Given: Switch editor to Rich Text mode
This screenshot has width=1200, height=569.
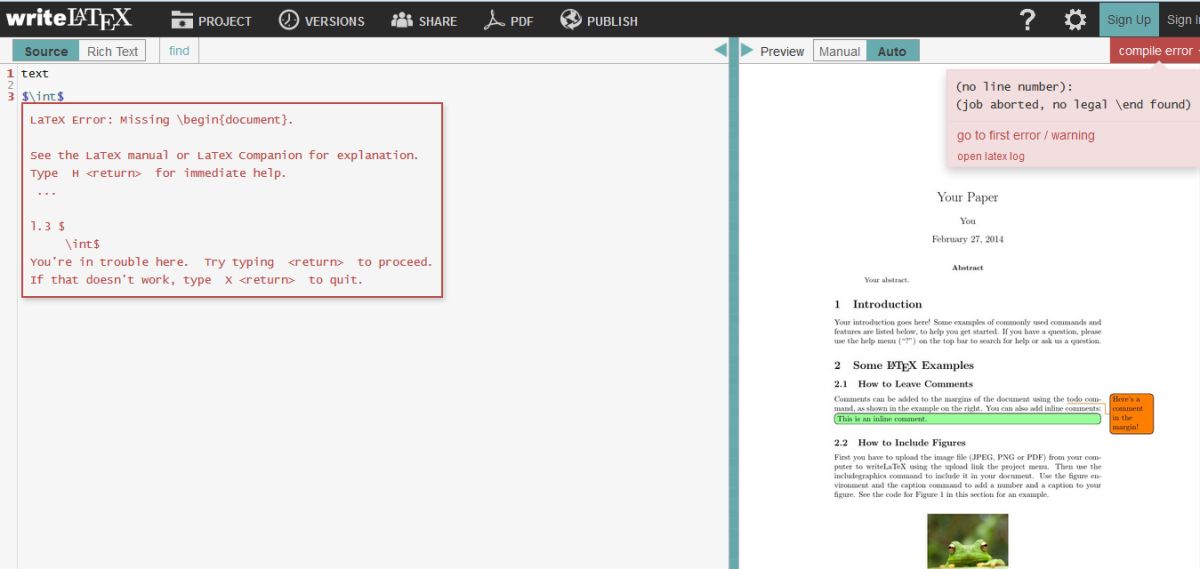Looking at the screenshot, I should (x=112, y=51).
